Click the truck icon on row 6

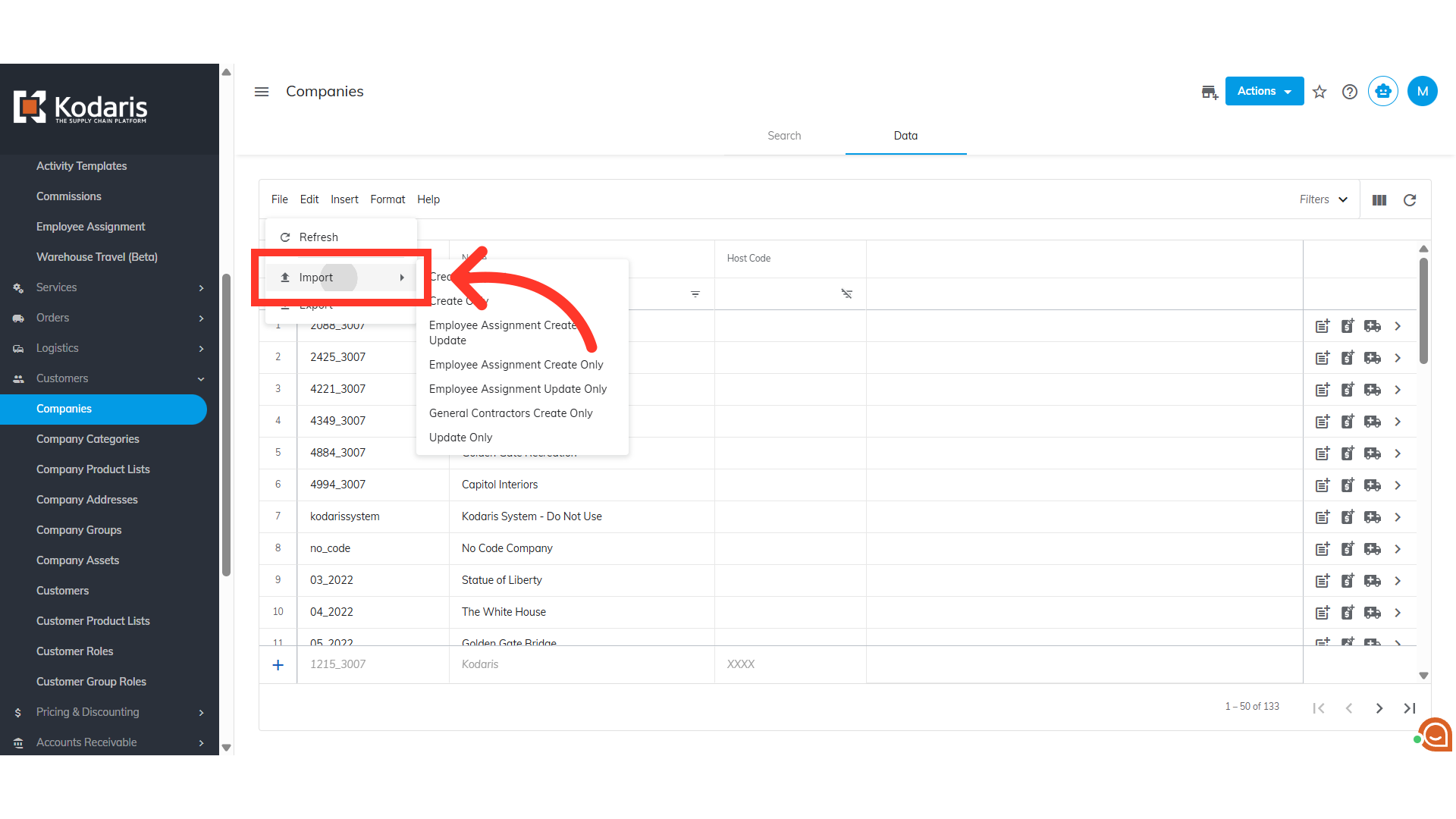(x=1373, y=485)
